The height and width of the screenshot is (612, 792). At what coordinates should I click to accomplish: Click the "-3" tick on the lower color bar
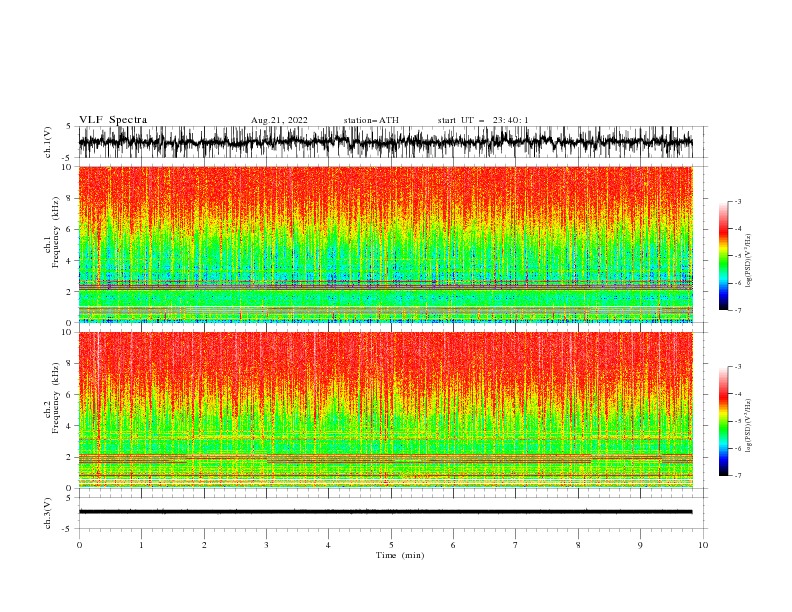[737, 367]
